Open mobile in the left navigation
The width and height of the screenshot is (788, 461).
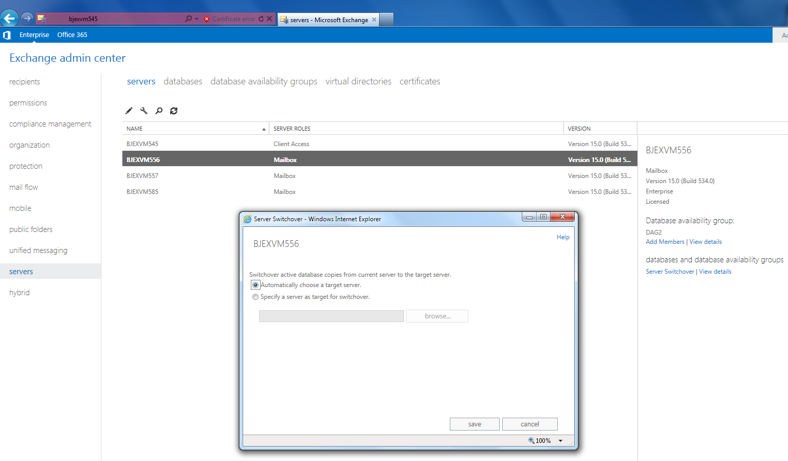point(20,208)
